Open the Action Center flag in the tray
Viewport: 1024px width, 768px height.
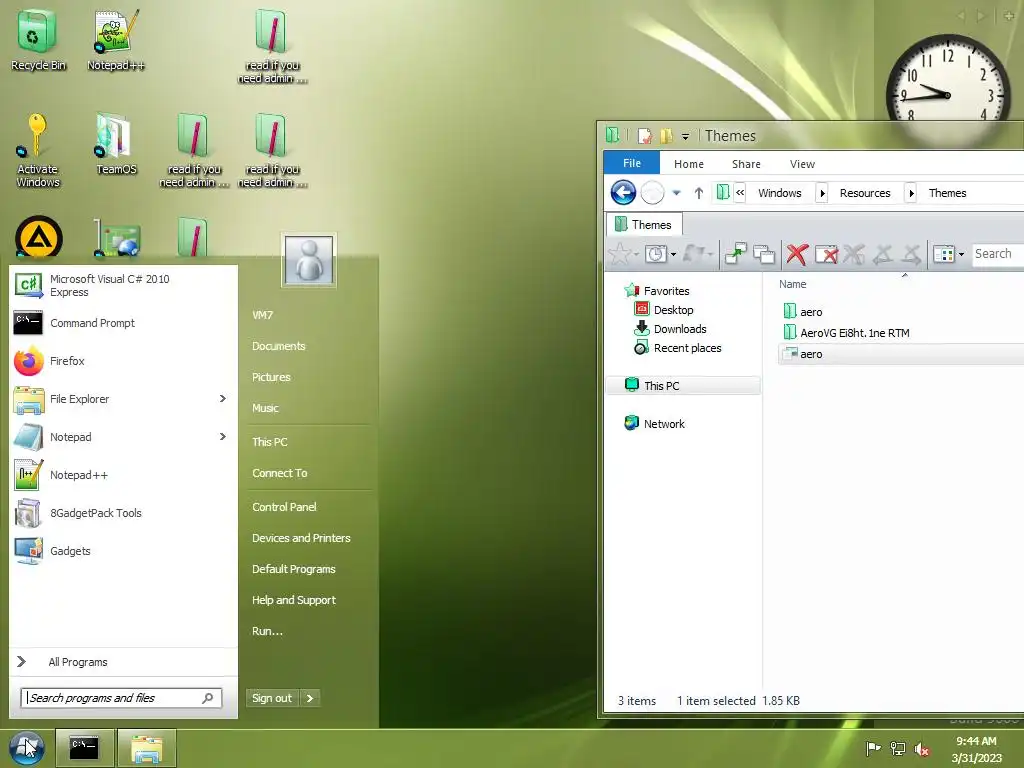pos(872,748)
